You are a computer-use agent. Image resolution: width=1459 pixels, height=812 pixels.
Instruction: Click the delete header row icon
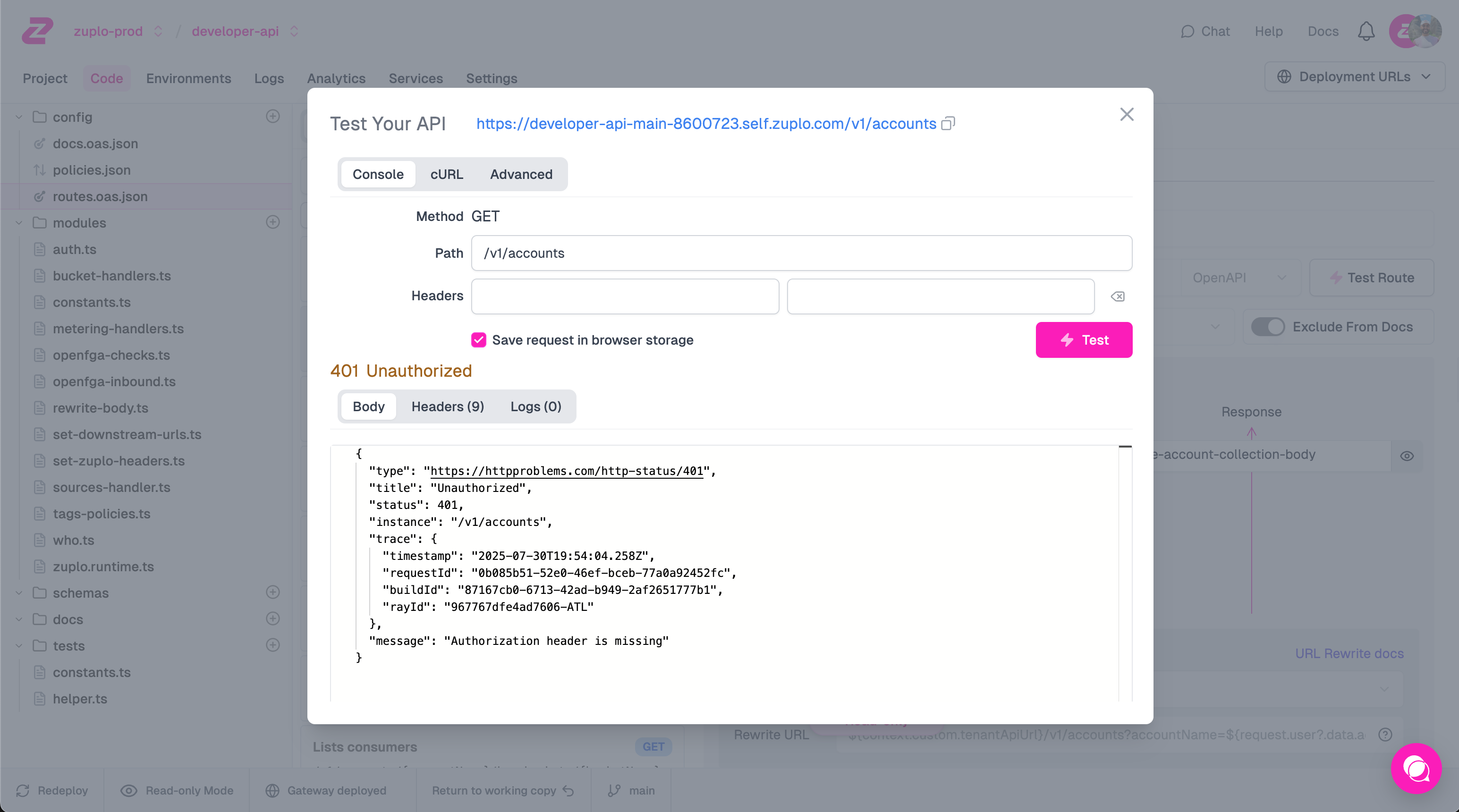(1118, 296)
